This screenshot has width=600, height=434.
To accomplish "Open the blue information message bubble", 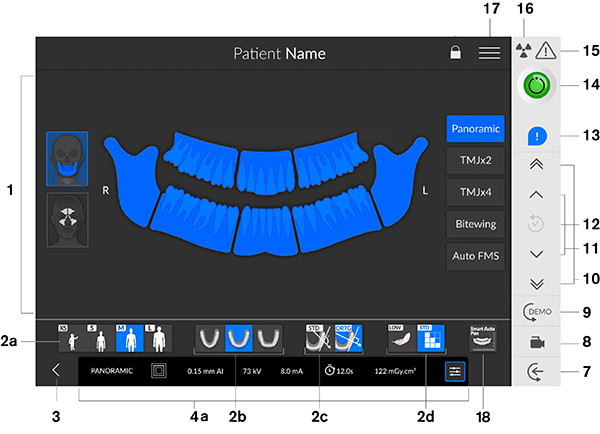I will [537, 136].
